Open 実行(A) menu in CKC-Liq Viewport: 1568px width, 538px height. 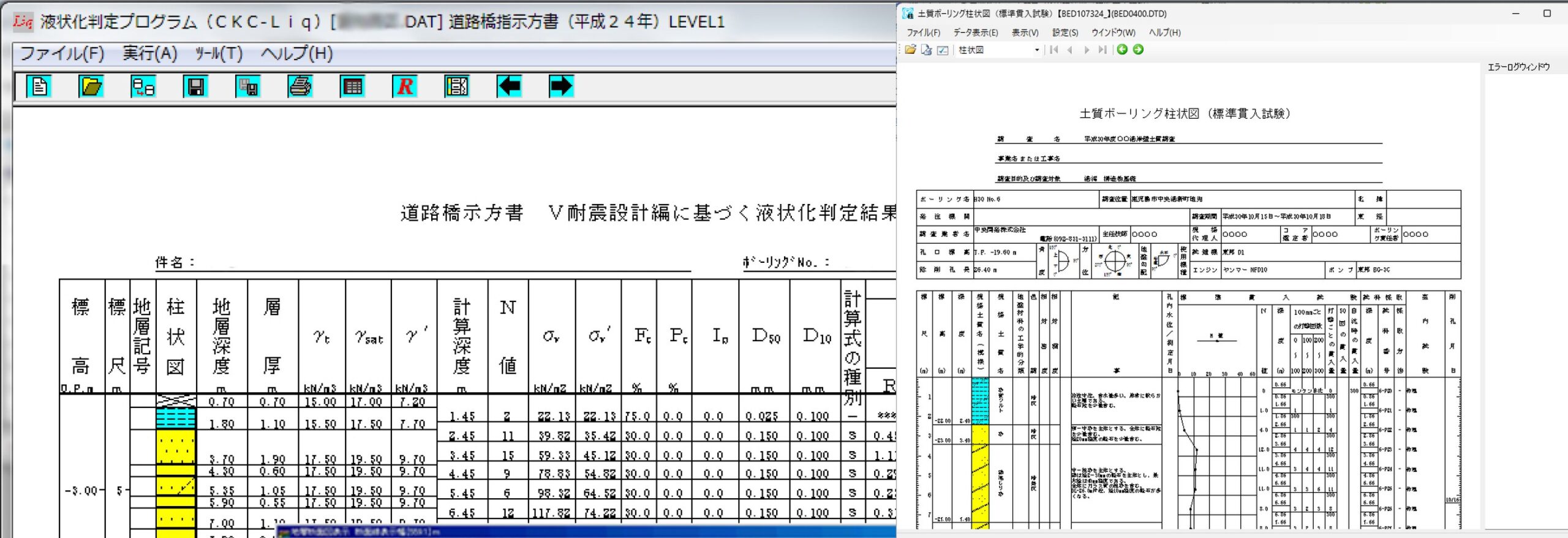(150, 53)
